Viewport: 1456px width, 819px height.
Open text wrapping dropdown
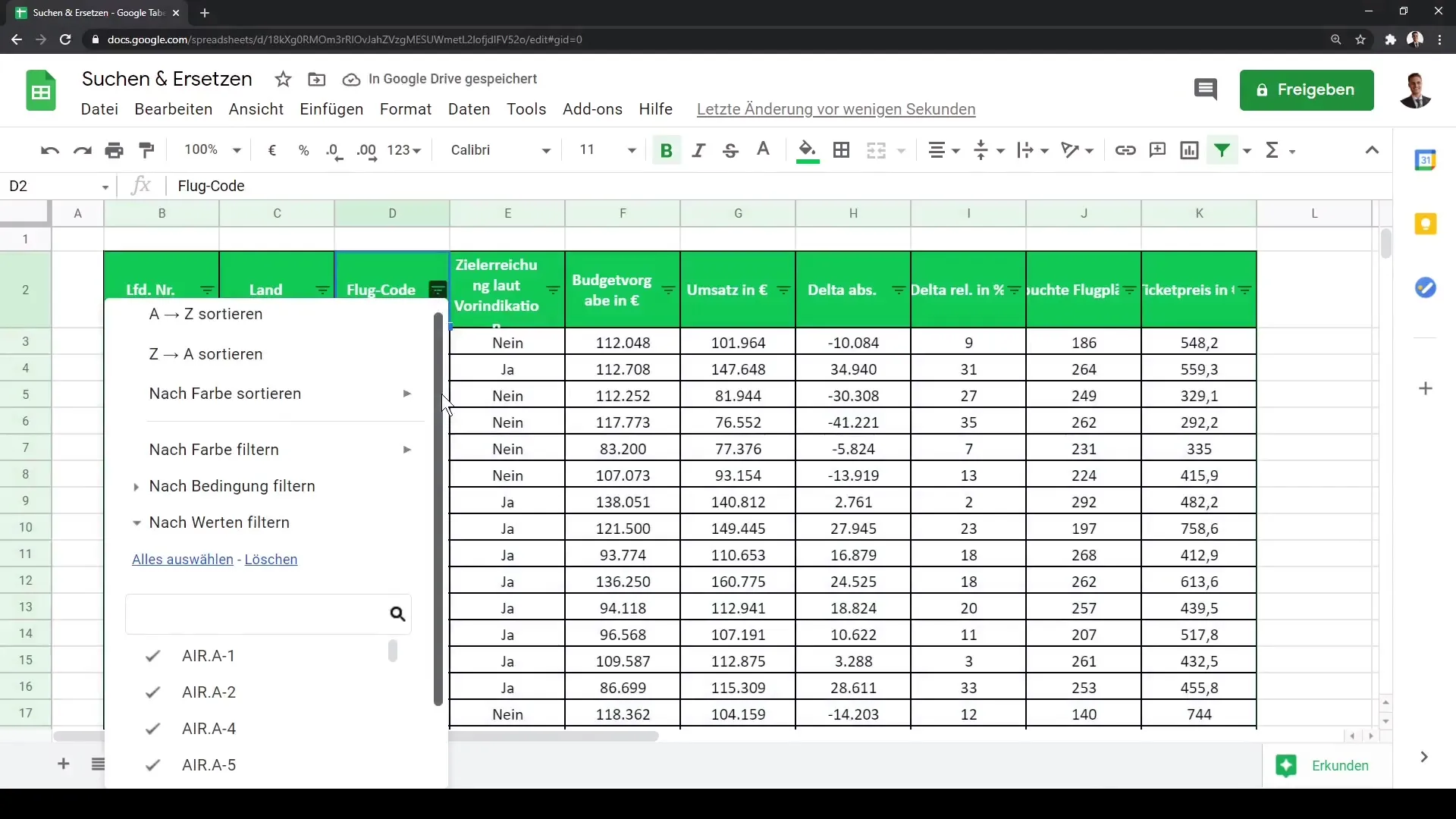pos(1033,150)
